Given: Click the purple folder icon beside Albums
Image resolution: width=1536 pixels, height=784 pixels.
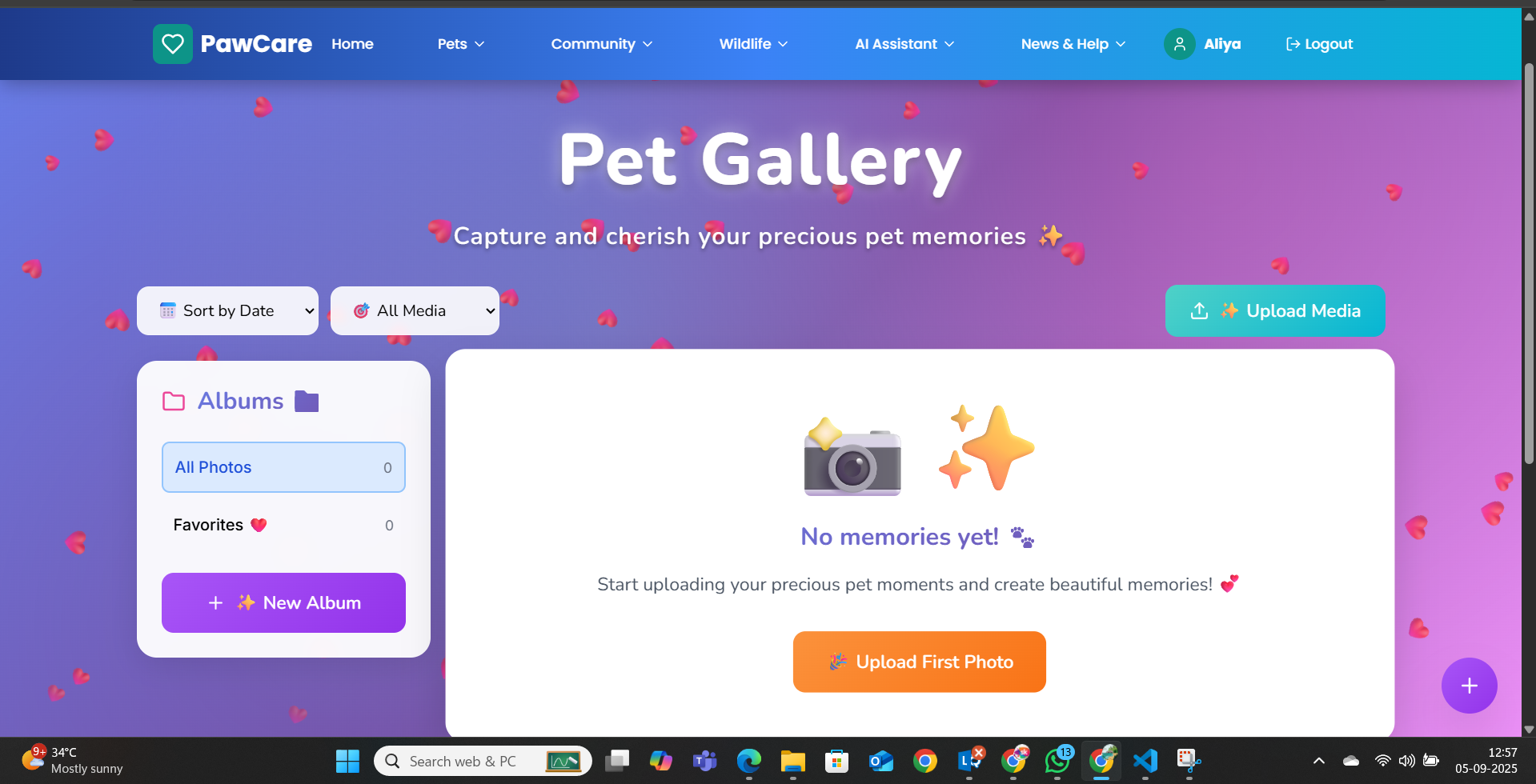Looking at the screenshot, I should [x=307, y=402].
